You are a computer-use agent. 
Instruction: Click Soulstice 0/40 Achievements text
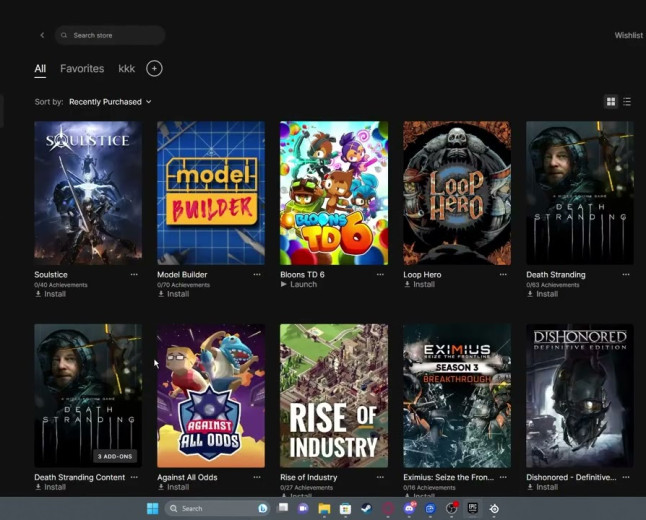click(x=61, y=285)
